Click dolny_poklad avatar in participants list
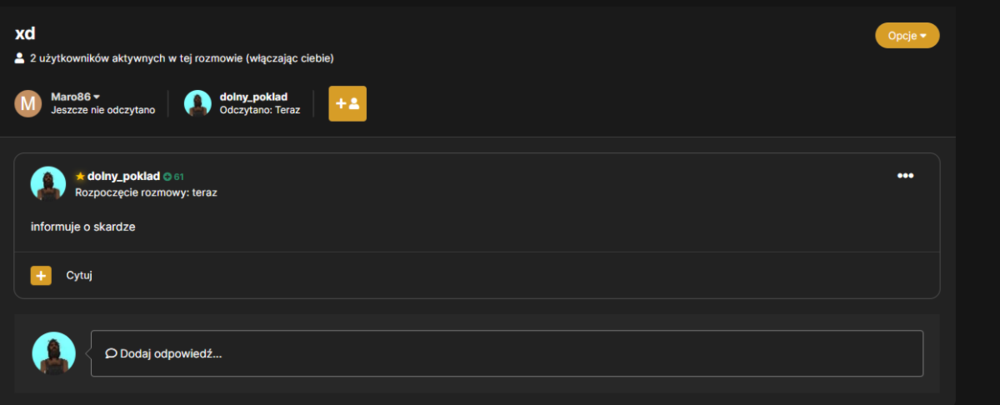This screenshot has height=405, width=1000. (x=198, y=103)
